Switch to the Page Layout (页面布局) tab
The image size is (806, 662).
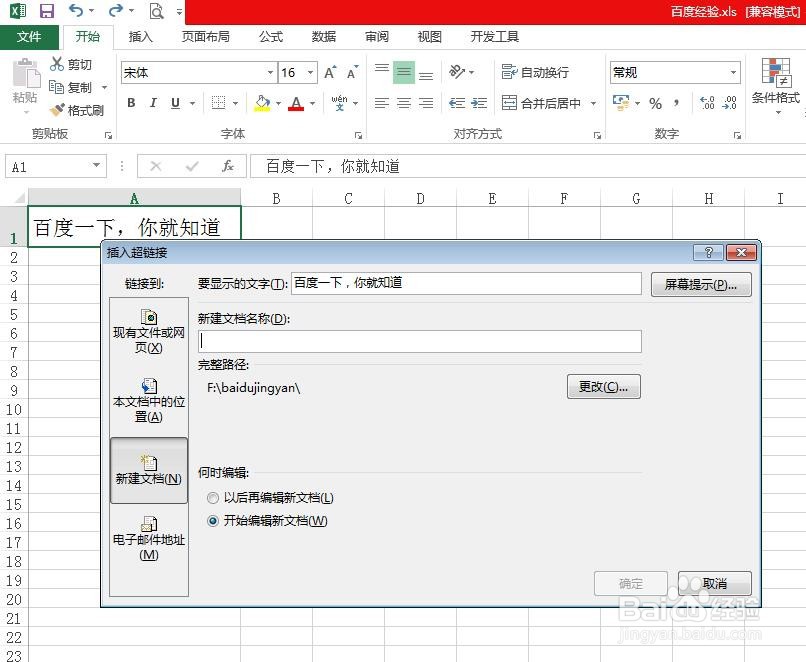pos(206,36)
